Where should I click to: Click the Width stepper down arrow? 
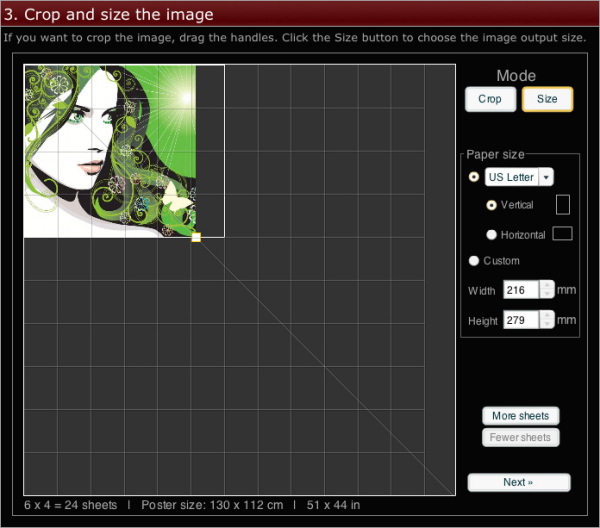pyautogui.click(x=546, y=294)
